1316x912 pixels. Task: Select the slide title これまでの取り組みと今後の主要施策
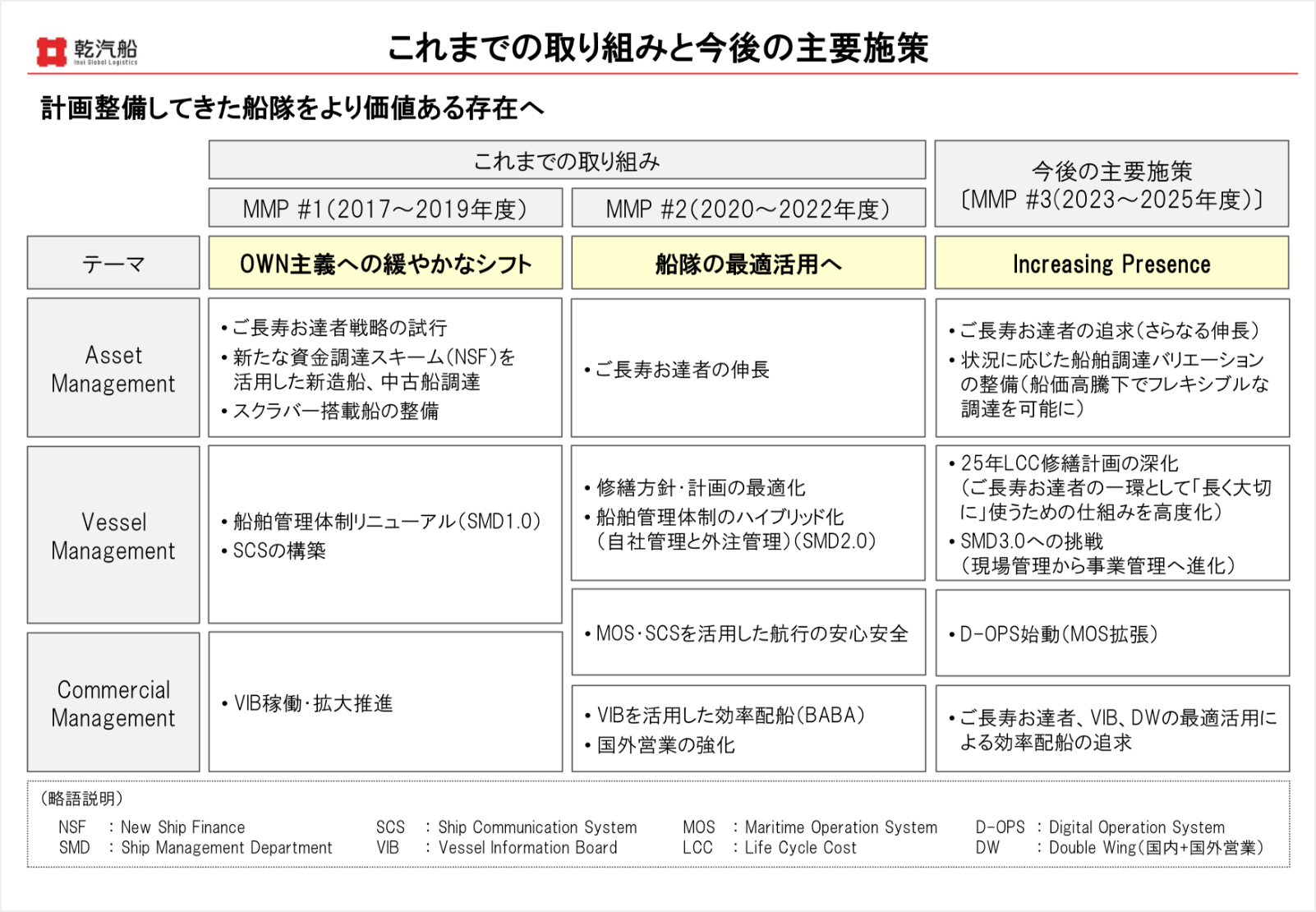point(658,48)
